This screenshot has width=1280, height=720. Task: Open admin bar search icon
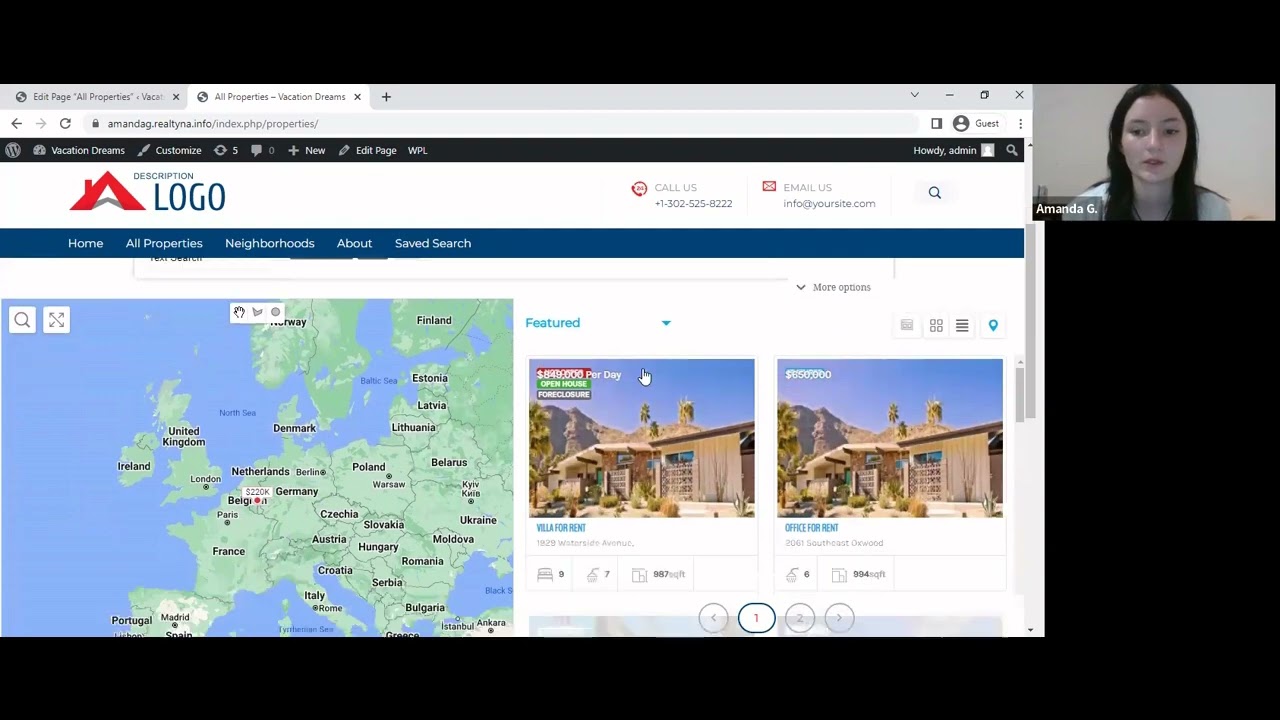(1012, 150)
